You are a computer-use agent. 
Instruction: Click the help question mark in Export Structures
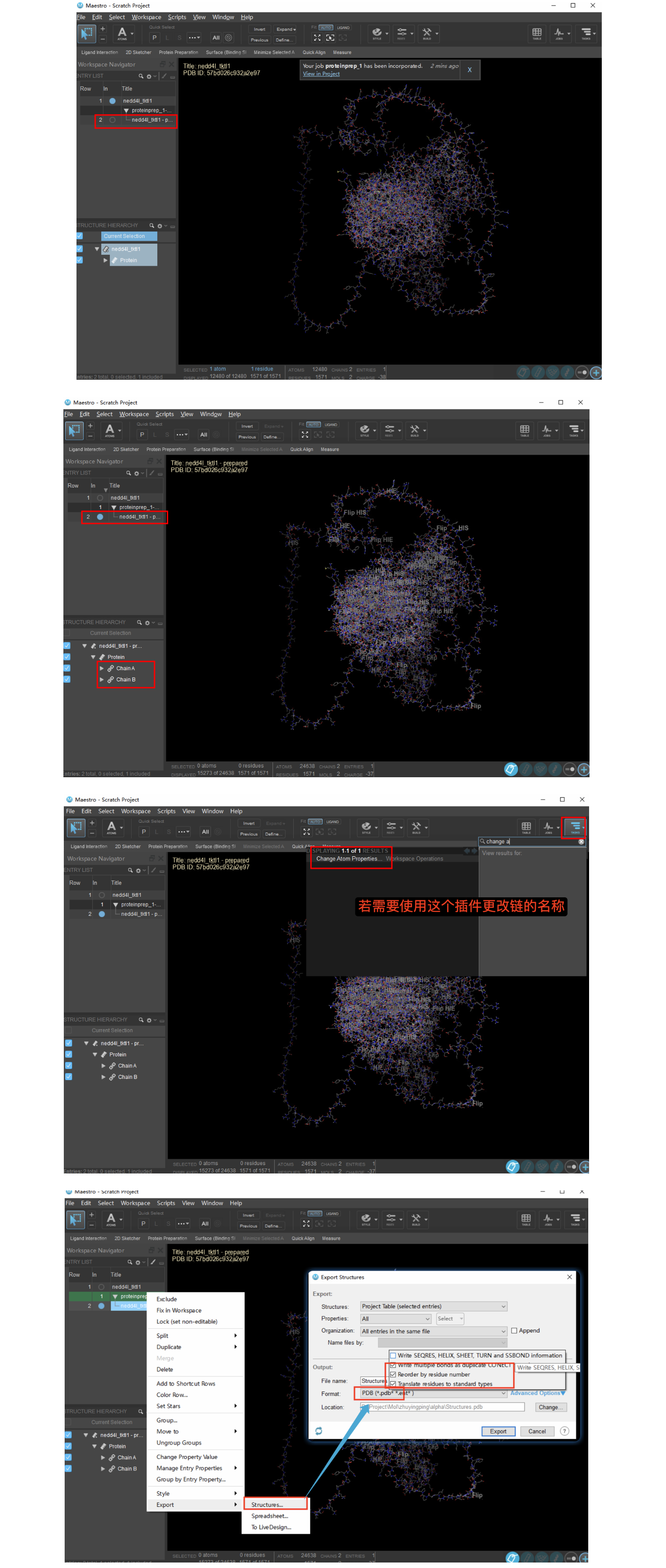click(565, 1431)
